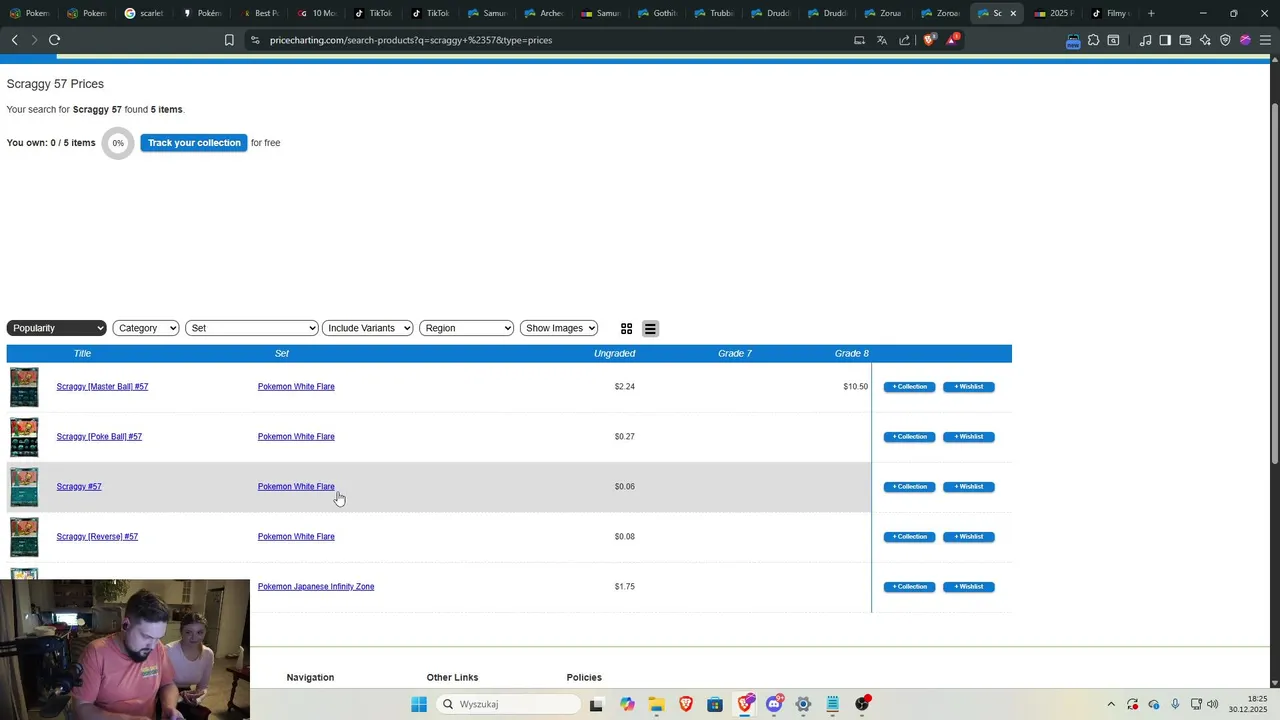Click Track your collection button
Screen dimensions: 1280x720
(x=194, y=143)
